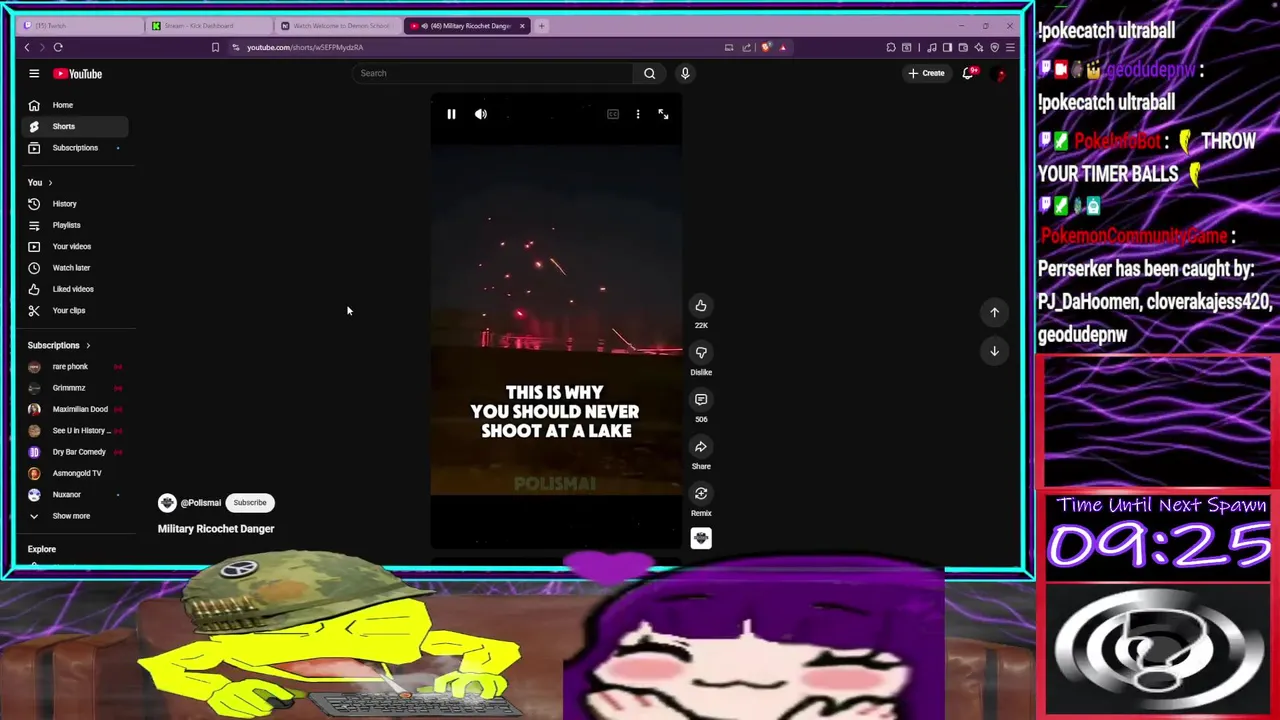Screen dimensions: 1280x720
Task: Open See U in History channel
Action: pos(75,431)
